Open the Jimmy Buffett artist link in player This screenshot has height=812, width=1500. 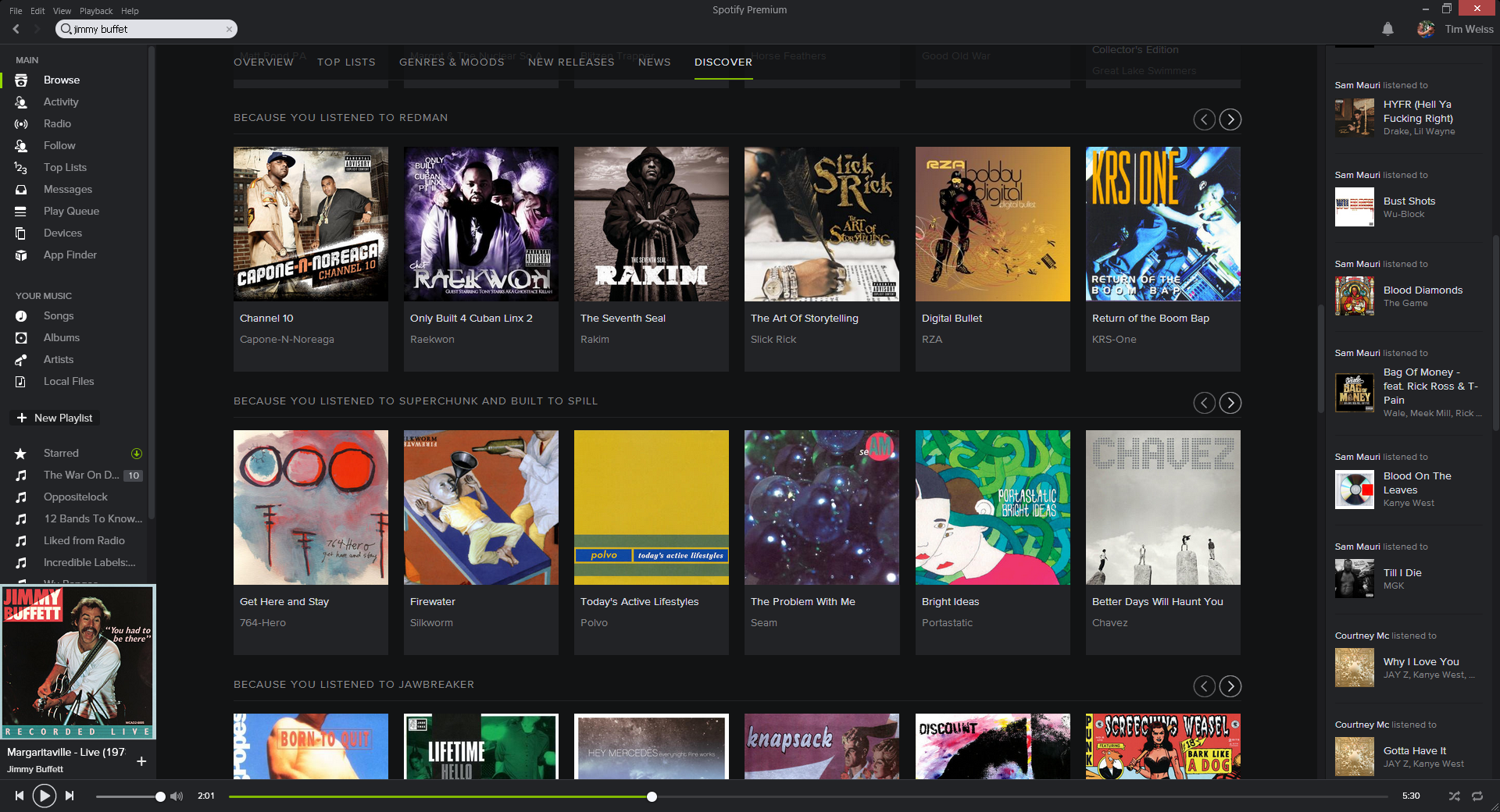(35, 769)
